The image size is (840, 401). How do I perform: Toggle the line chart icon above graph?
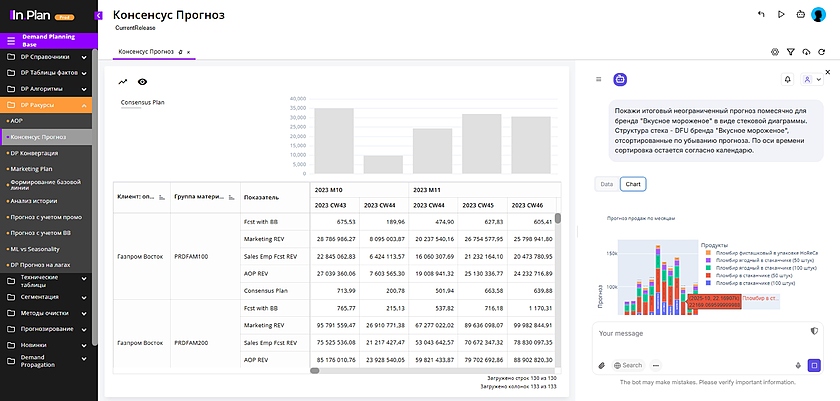click(x=123, y=82)
